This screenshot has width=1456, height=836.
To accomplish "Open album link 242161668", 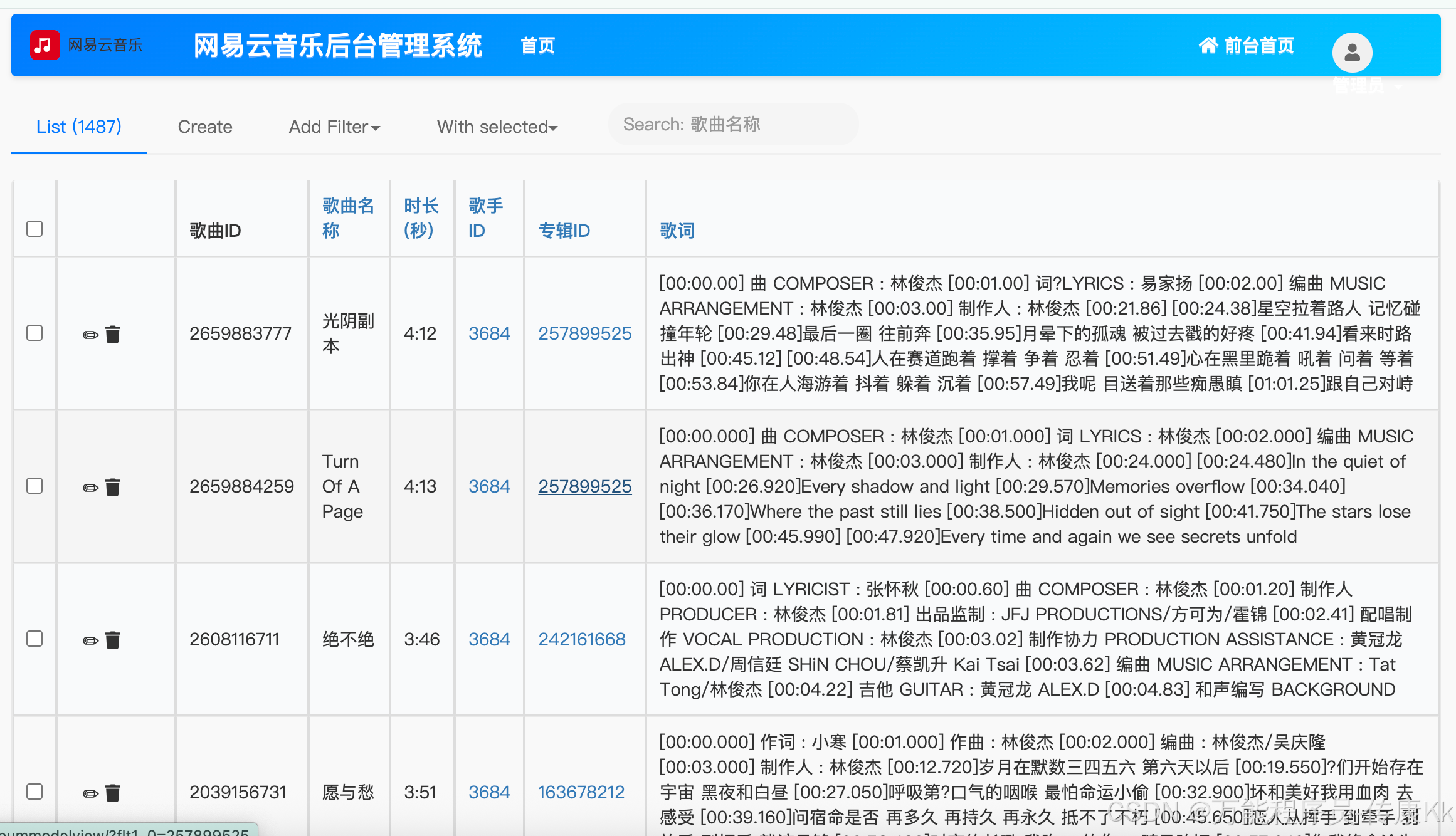I will (x=582, y=639).
